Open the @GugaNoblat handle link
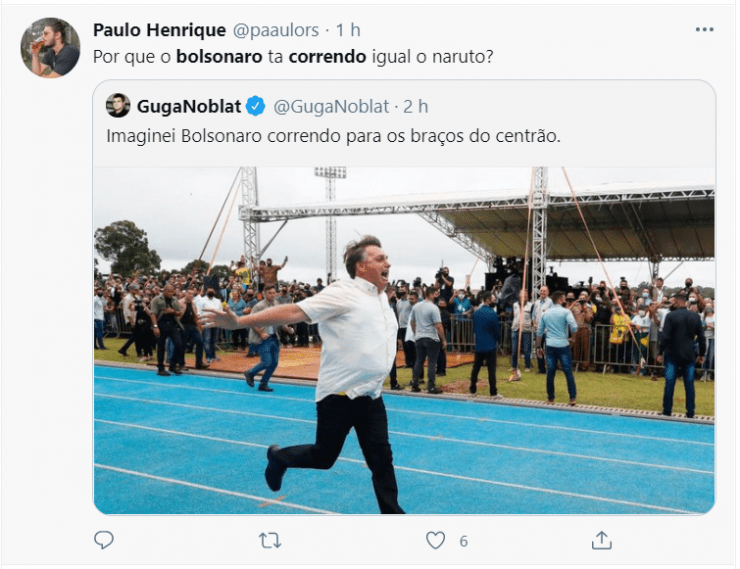Image resolution: width=740 pixels, height=569 pixels. [x=331, y=107]
